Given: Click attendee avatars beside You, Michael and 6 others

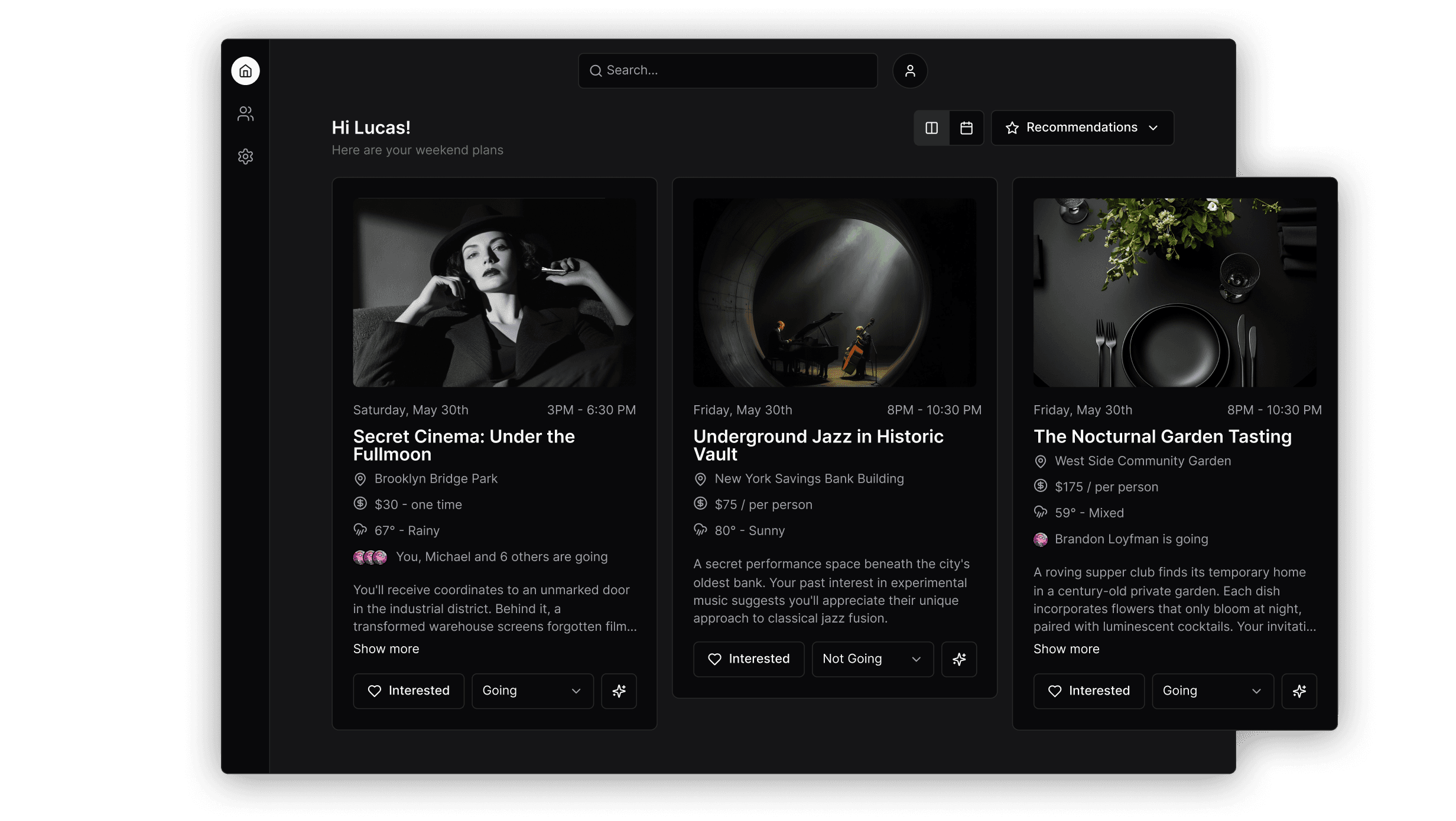Looking at the screenshot, I should (370, 557).
